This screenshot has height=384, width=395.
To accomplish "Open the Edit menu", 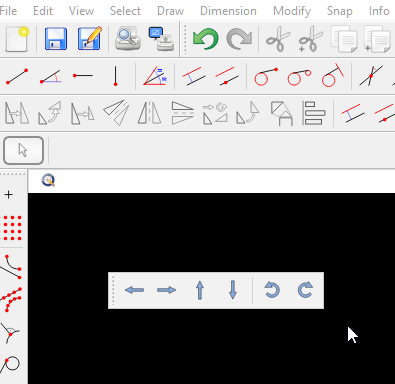I will point(43,11).
